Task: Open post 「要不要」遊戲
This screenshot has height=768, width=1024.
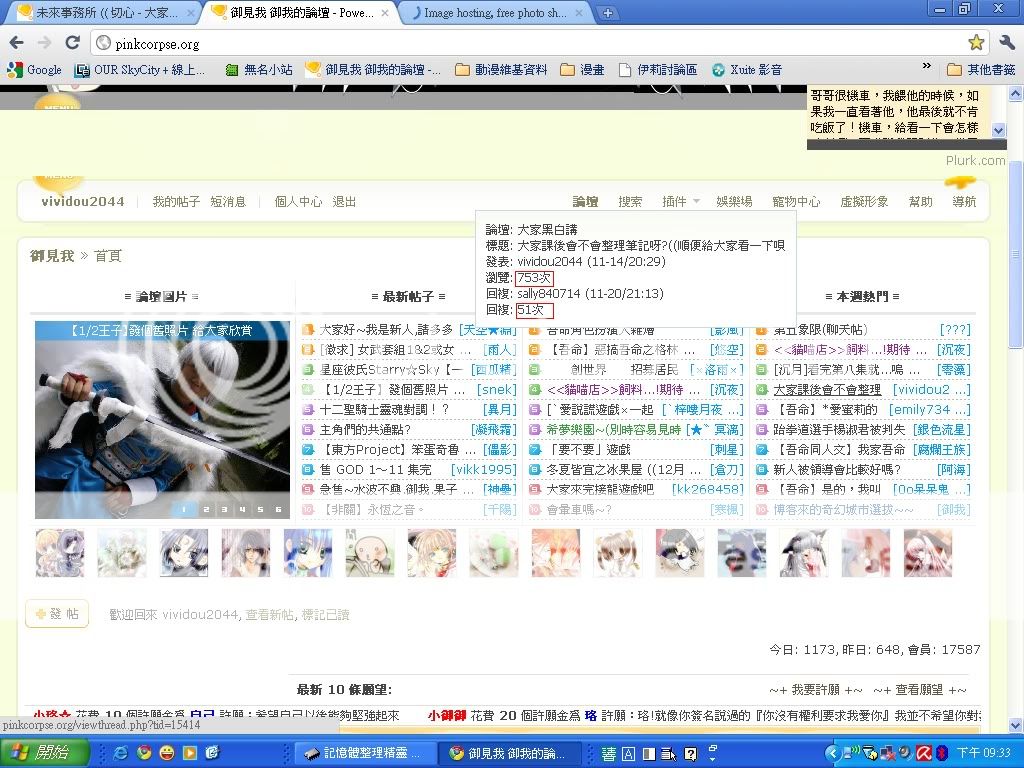Action: click(589, 449)
